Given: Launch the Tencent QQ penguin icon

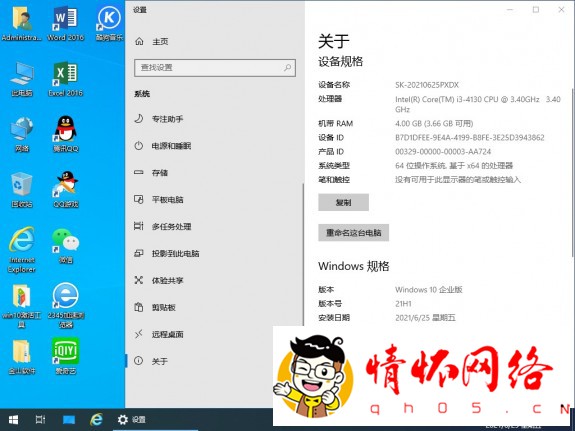Looking at the screenshot, I should [66, 134].
